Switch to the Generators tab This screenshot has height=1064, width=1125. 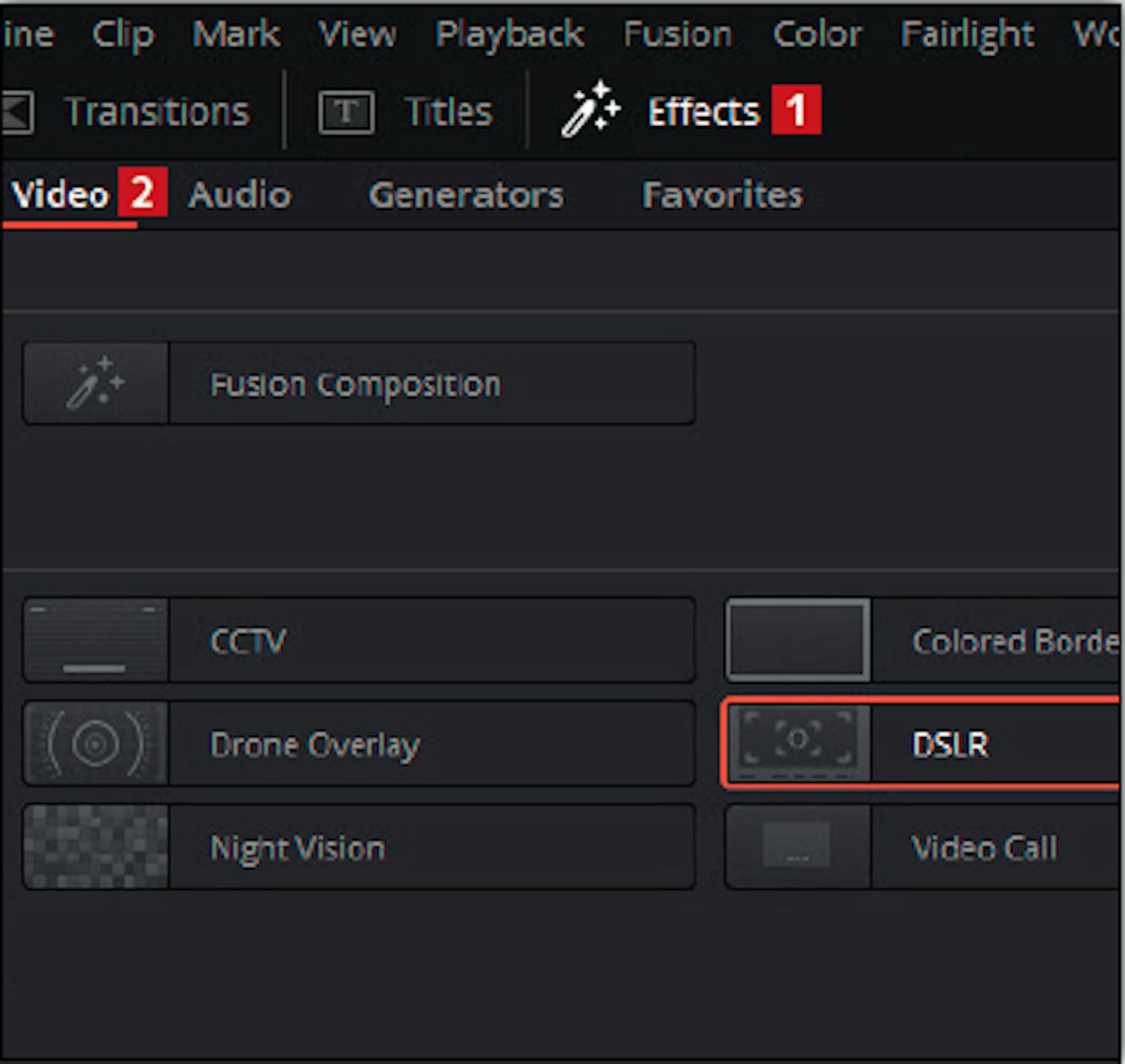pos(466,195)
